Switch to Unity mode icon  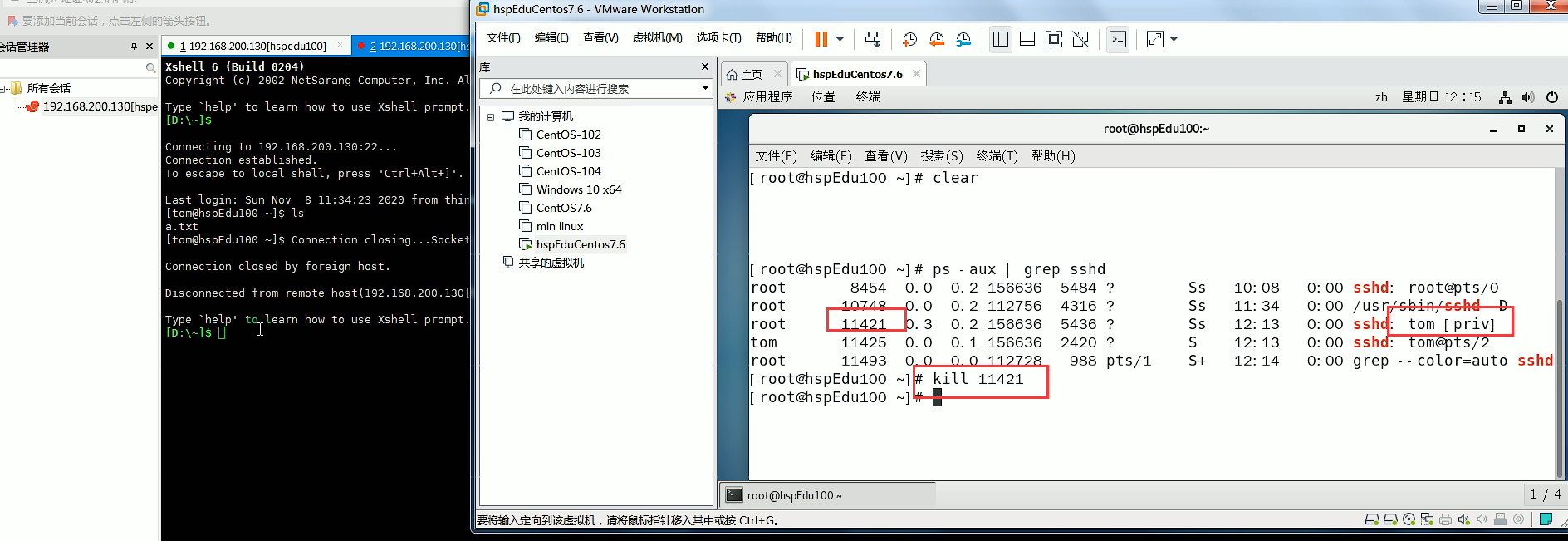[1080, 39]
